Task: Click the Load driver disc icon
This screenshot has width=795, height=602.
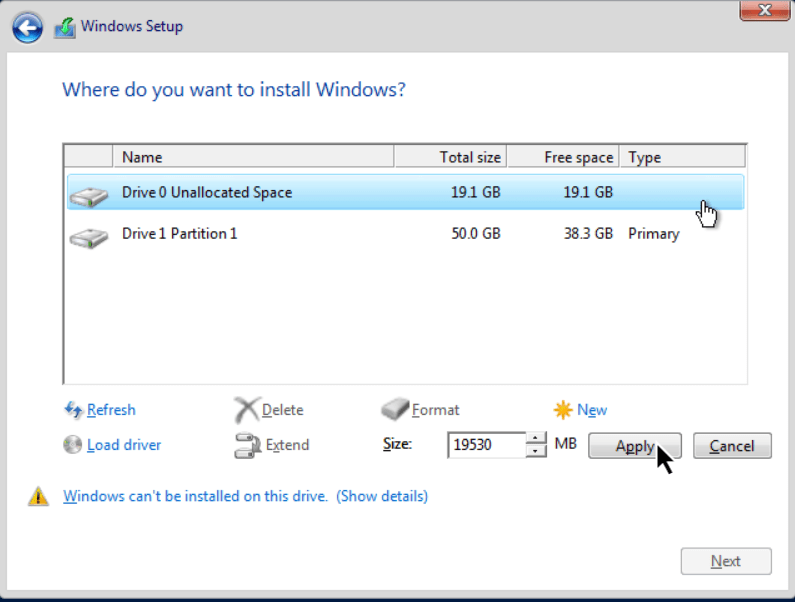Action: 73,444
